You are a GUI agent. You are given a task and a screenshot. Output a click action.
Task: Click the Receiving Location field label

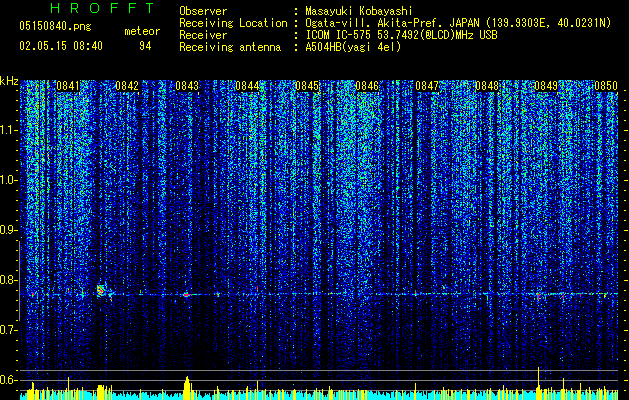(233, 23)
